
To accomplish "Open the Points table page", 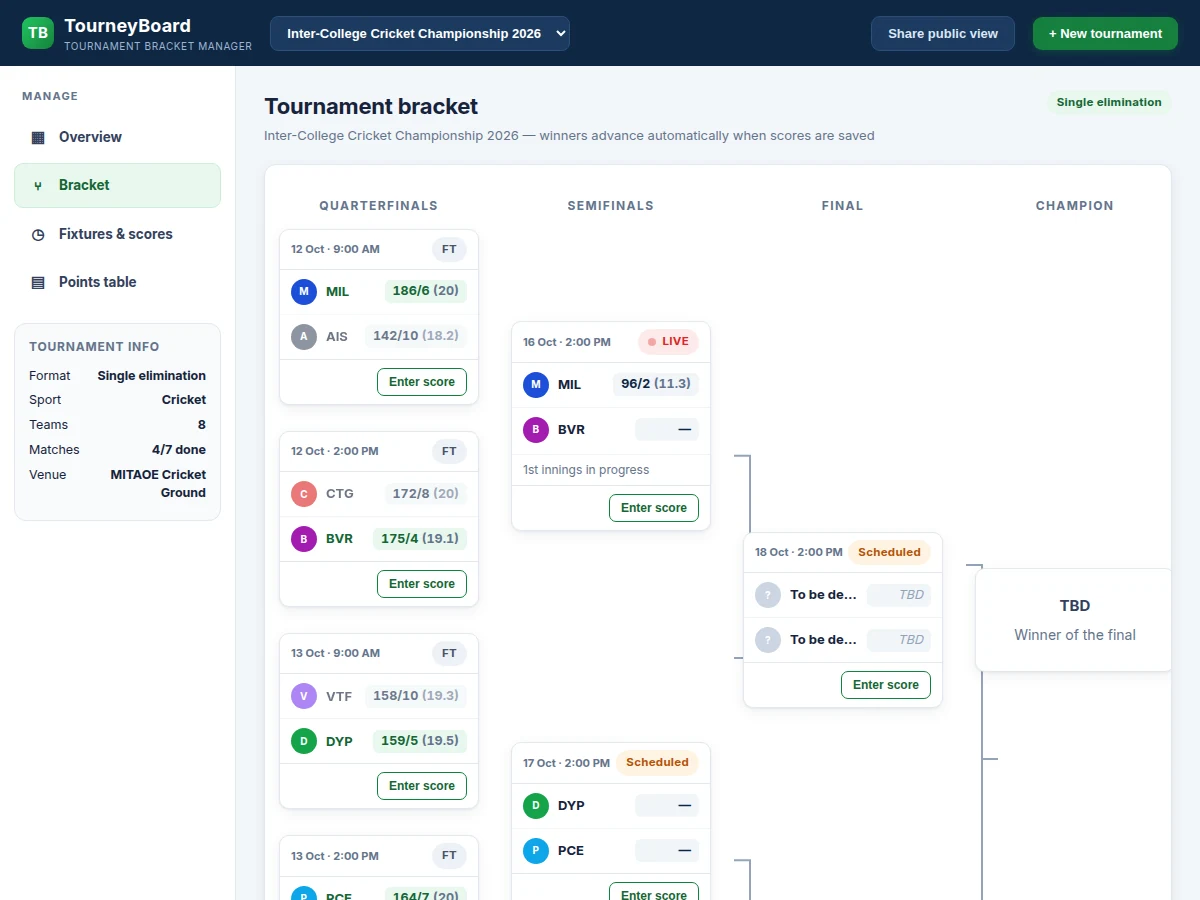I will 117,282.
